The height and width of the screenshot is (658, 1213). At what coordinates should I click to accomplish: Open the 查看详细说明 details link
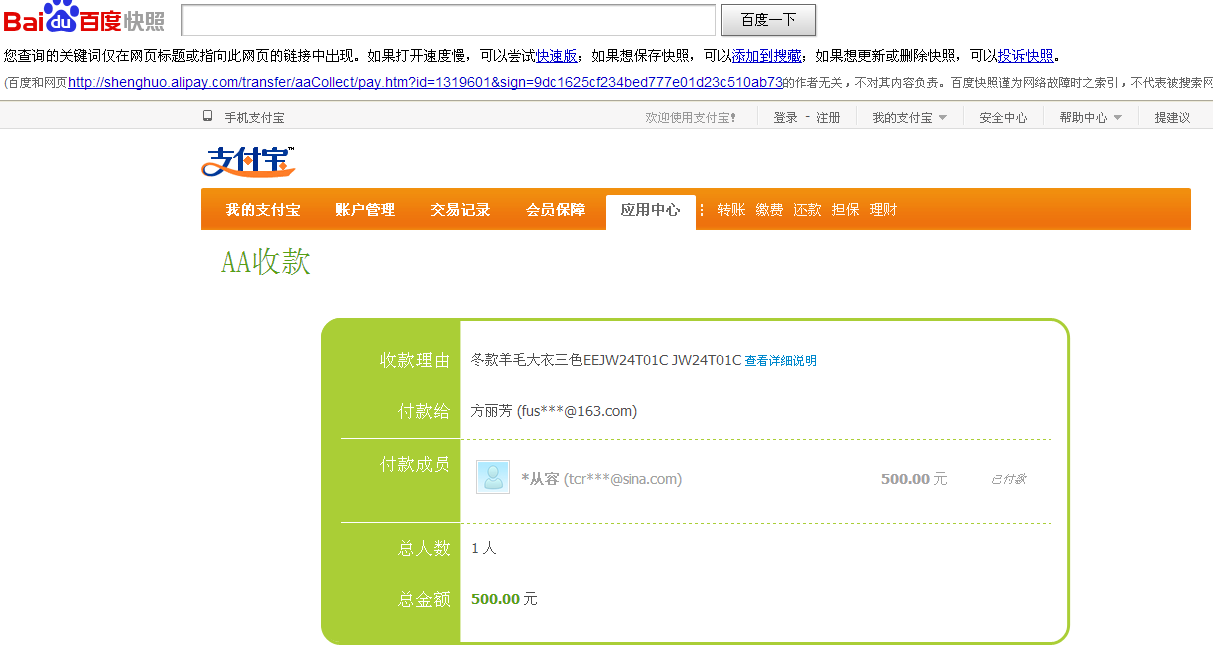click(780, 361)
